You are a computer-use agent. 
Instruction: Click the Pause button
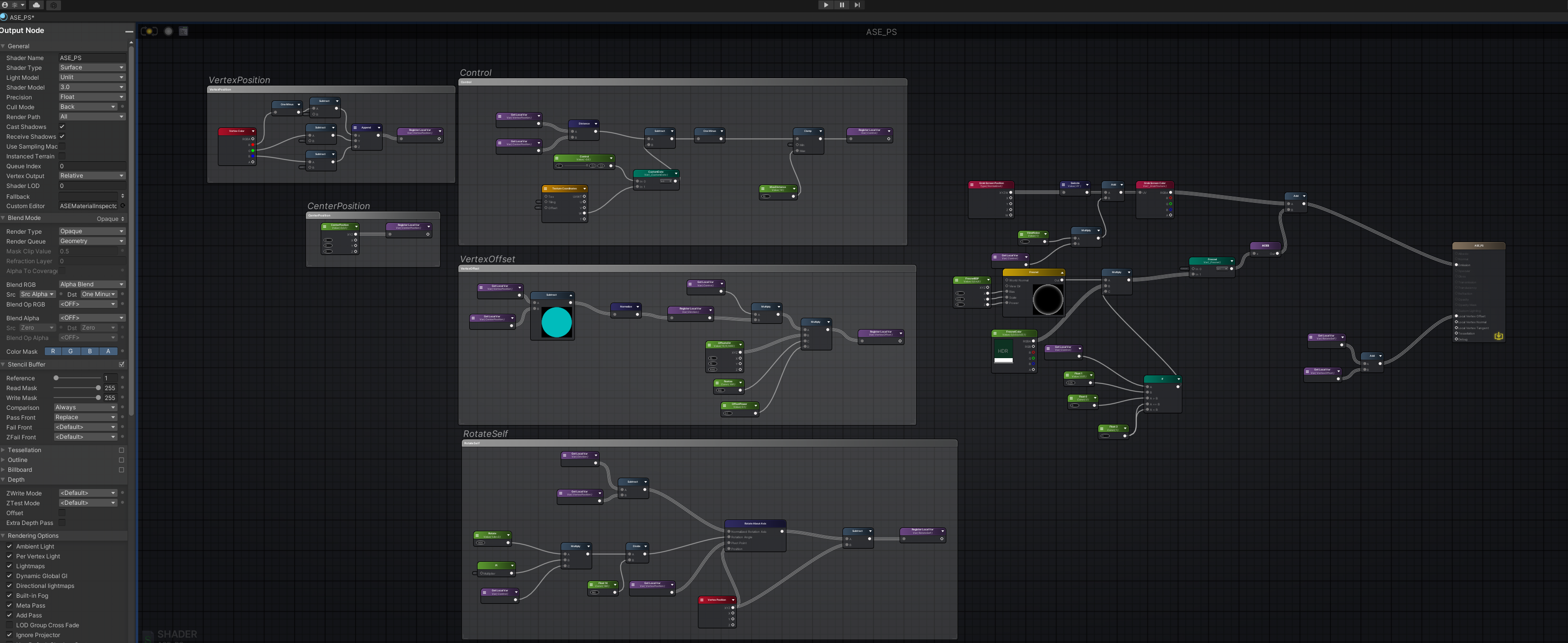tap(841, 5)
